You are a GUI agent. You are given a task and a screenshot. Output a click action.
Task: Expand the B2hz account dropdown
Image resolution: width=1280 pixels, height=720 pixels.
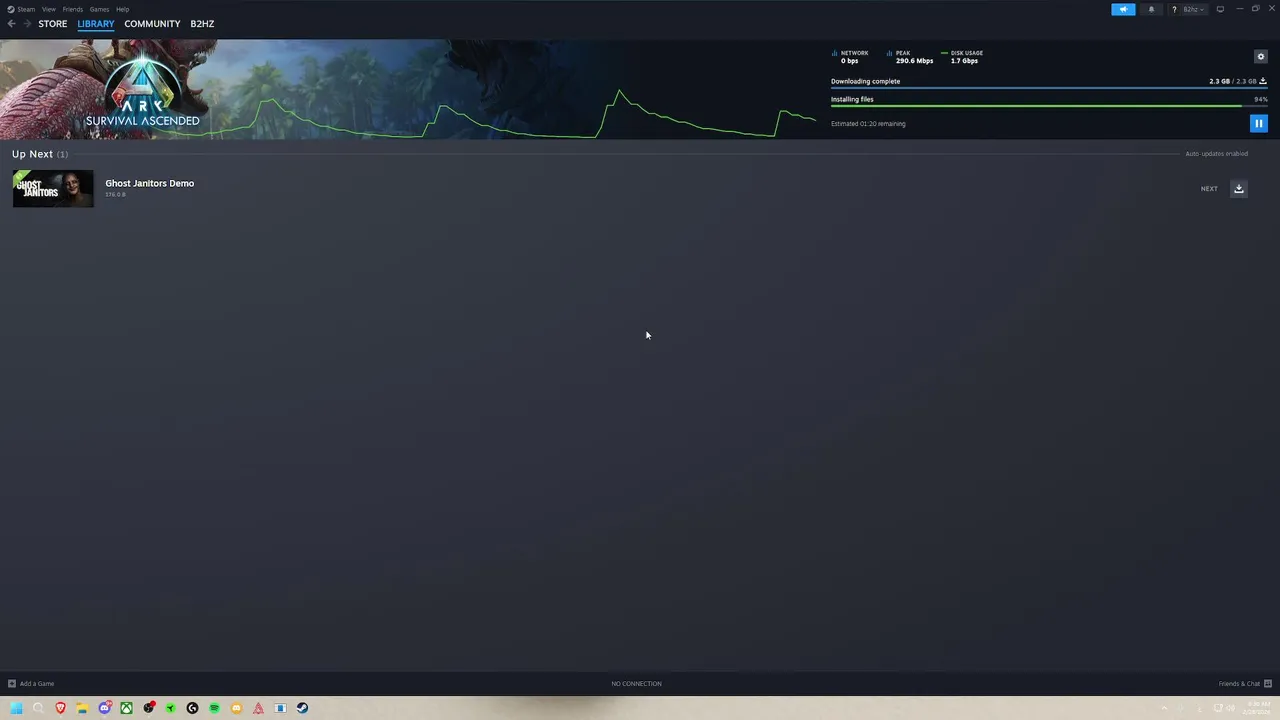point(1194,9)
